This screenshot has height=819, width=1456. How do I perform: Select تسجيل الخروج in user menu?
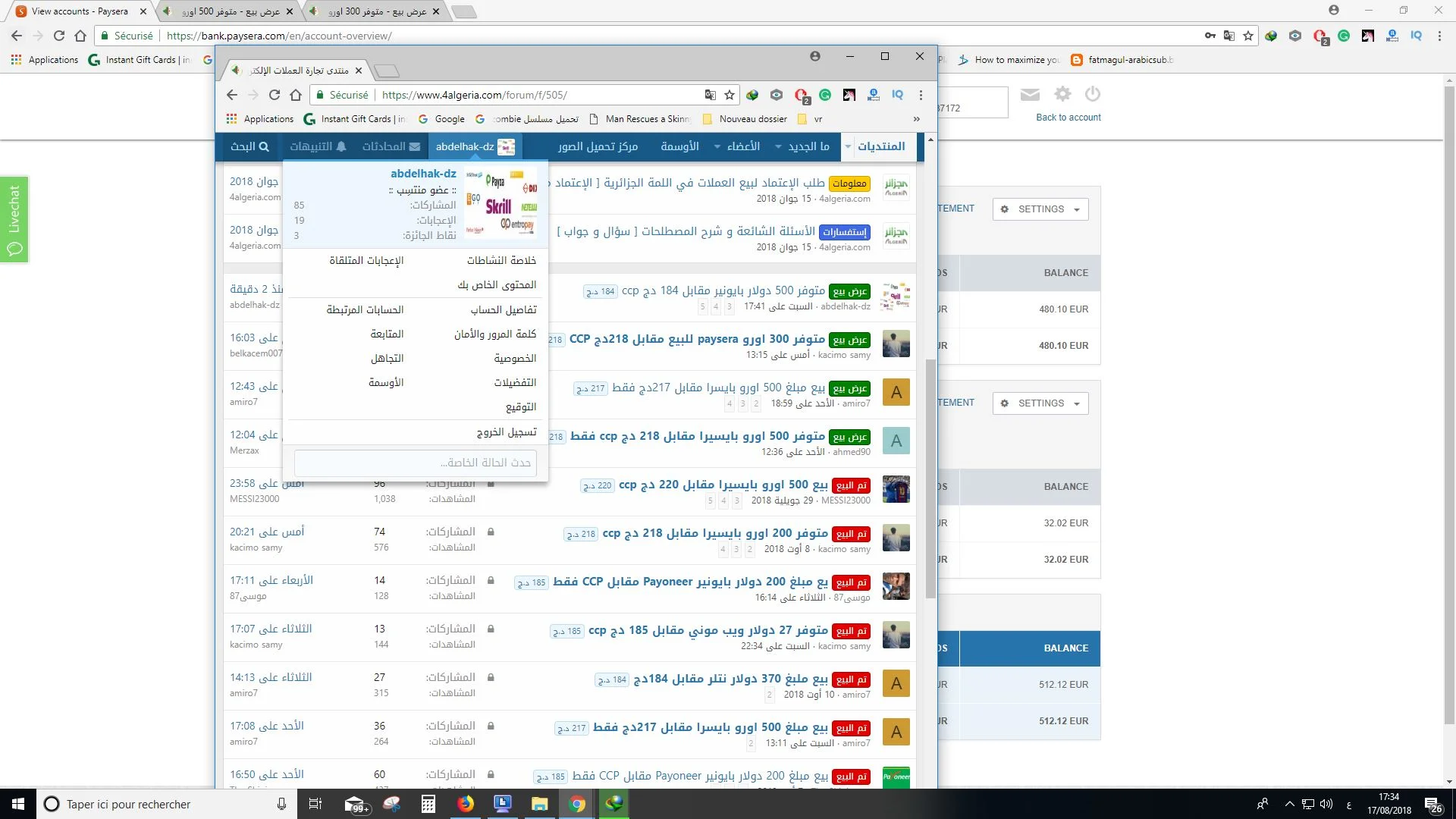pyautogui.click(x=506, y=431)
